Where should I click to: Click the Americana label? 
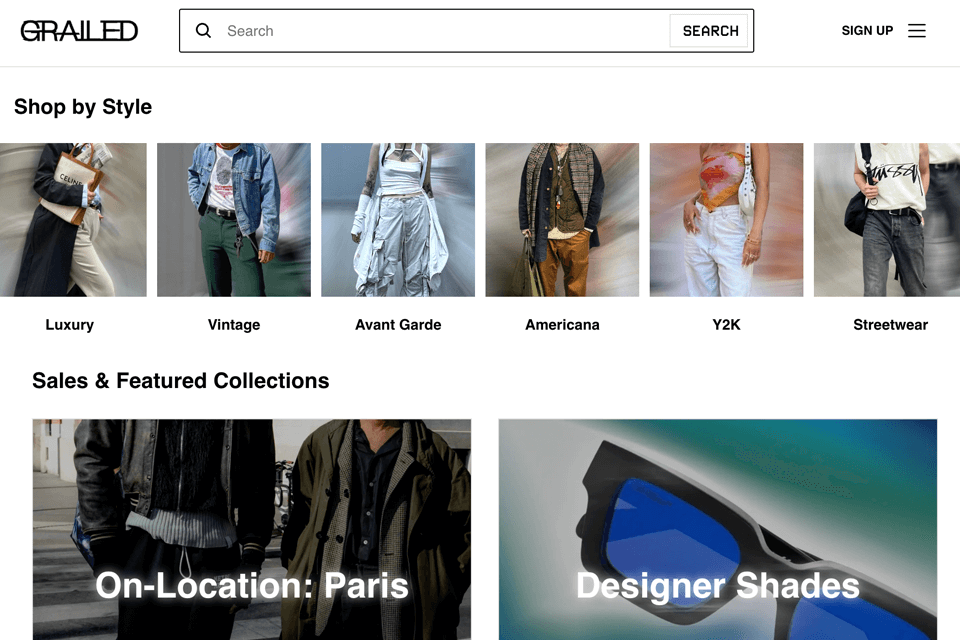562,325
